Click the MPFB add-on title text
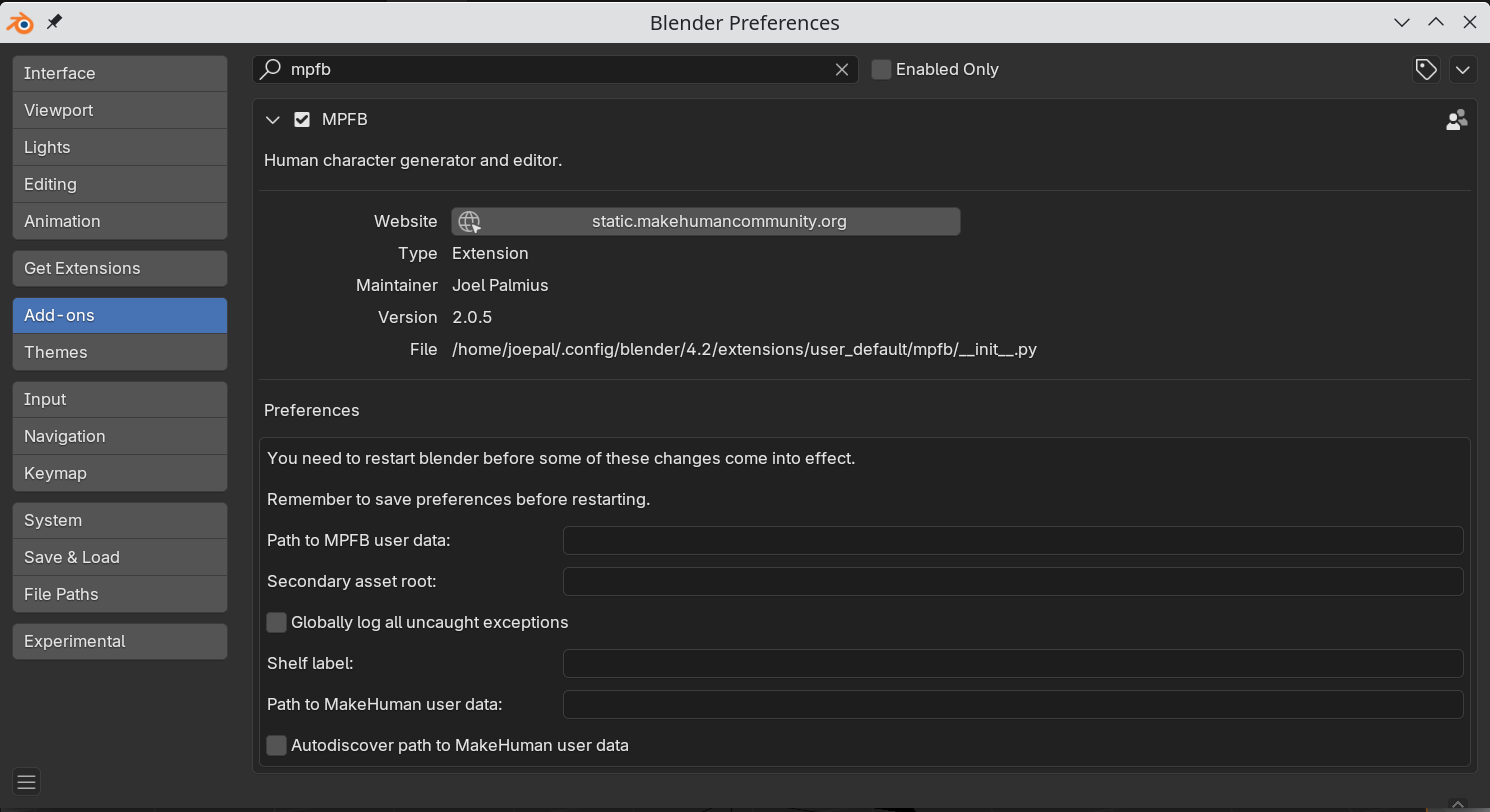Screen dimensions: 1490x812 point(345,120)
